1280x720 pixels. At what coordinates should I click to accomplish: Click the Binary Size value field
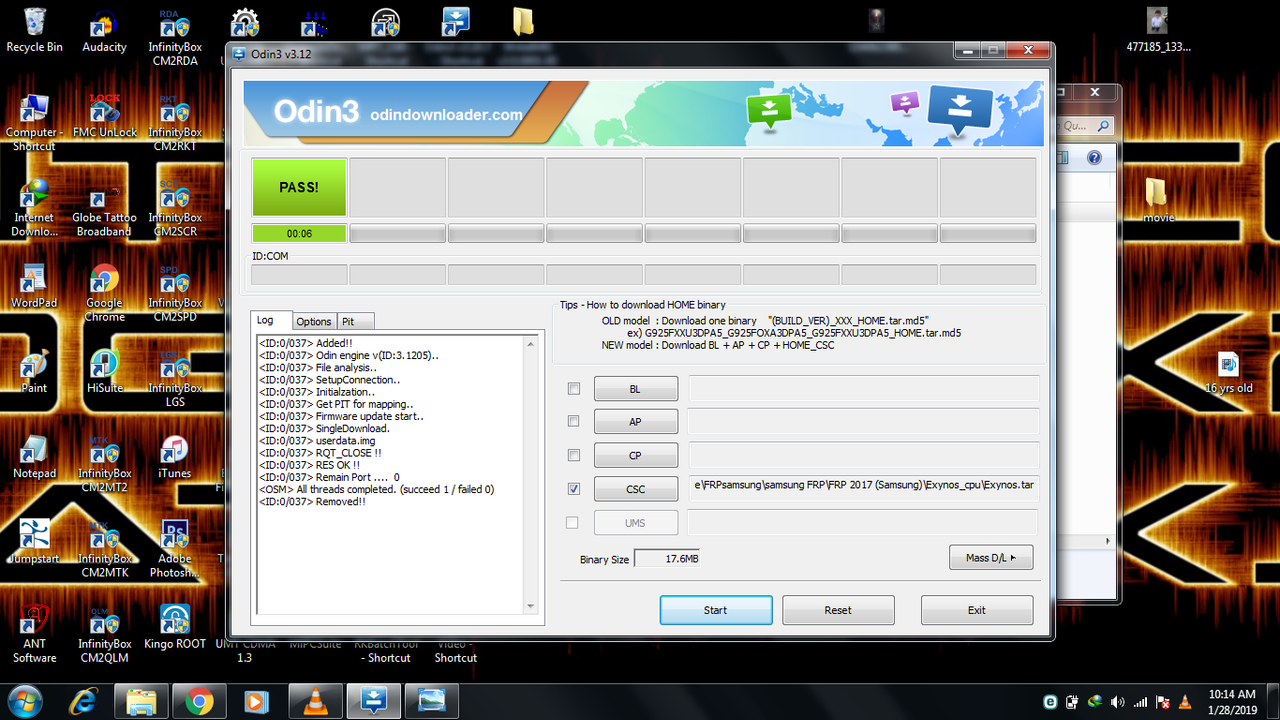[x=668, y=558]
